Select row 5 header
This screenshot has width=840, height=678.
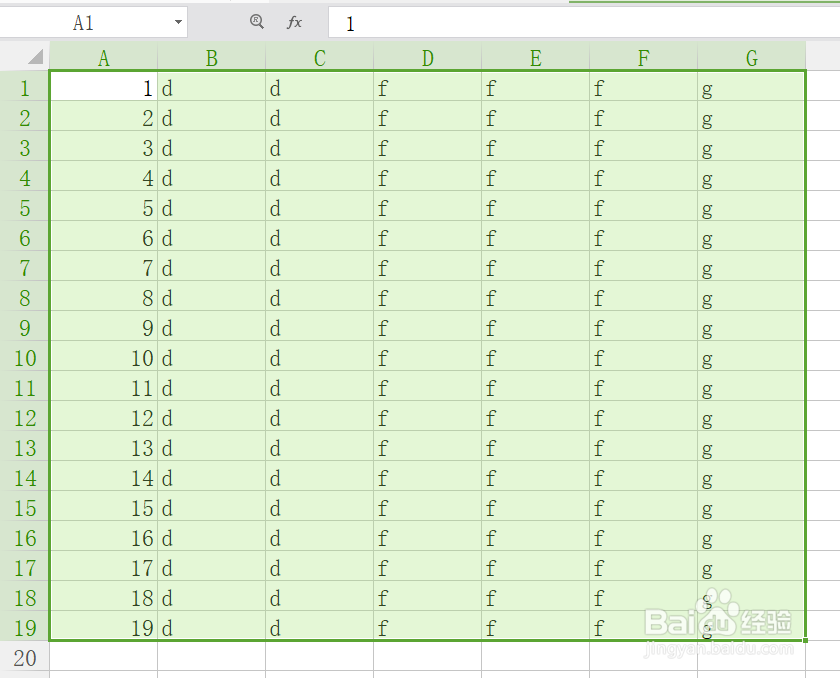click(25, 206)
